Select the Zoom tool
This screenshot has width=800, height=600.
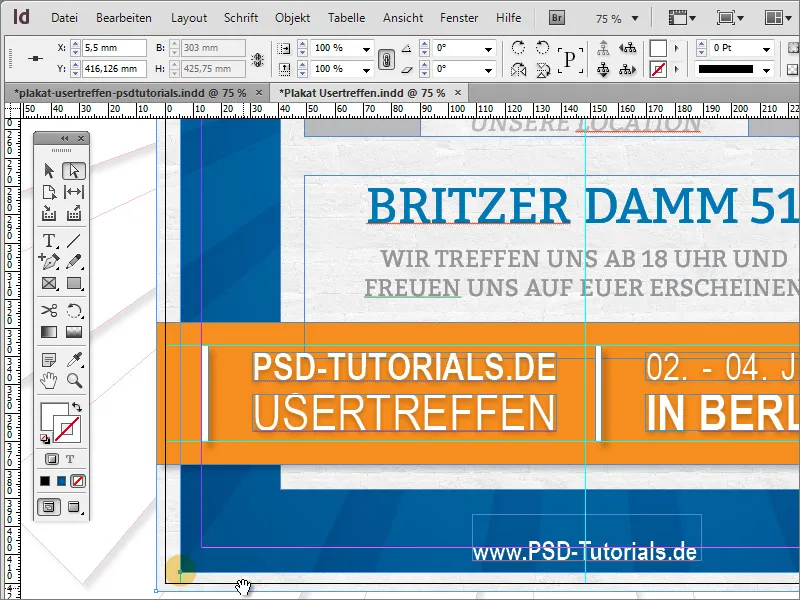74,381
